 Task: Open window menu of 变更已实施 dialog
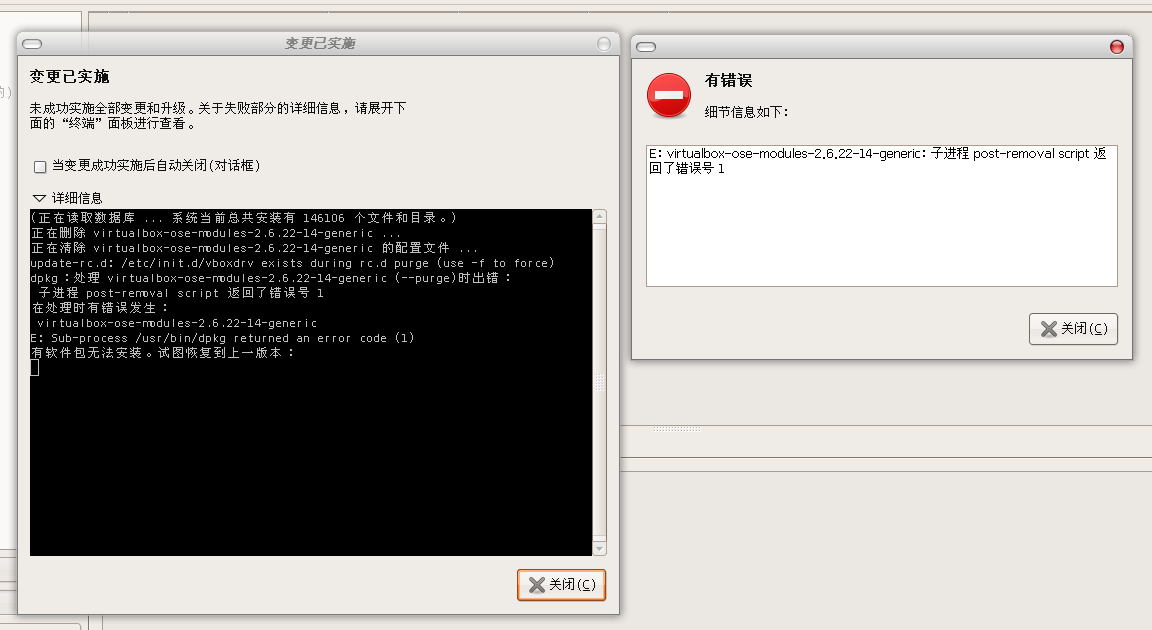click(x=32, y=44)
